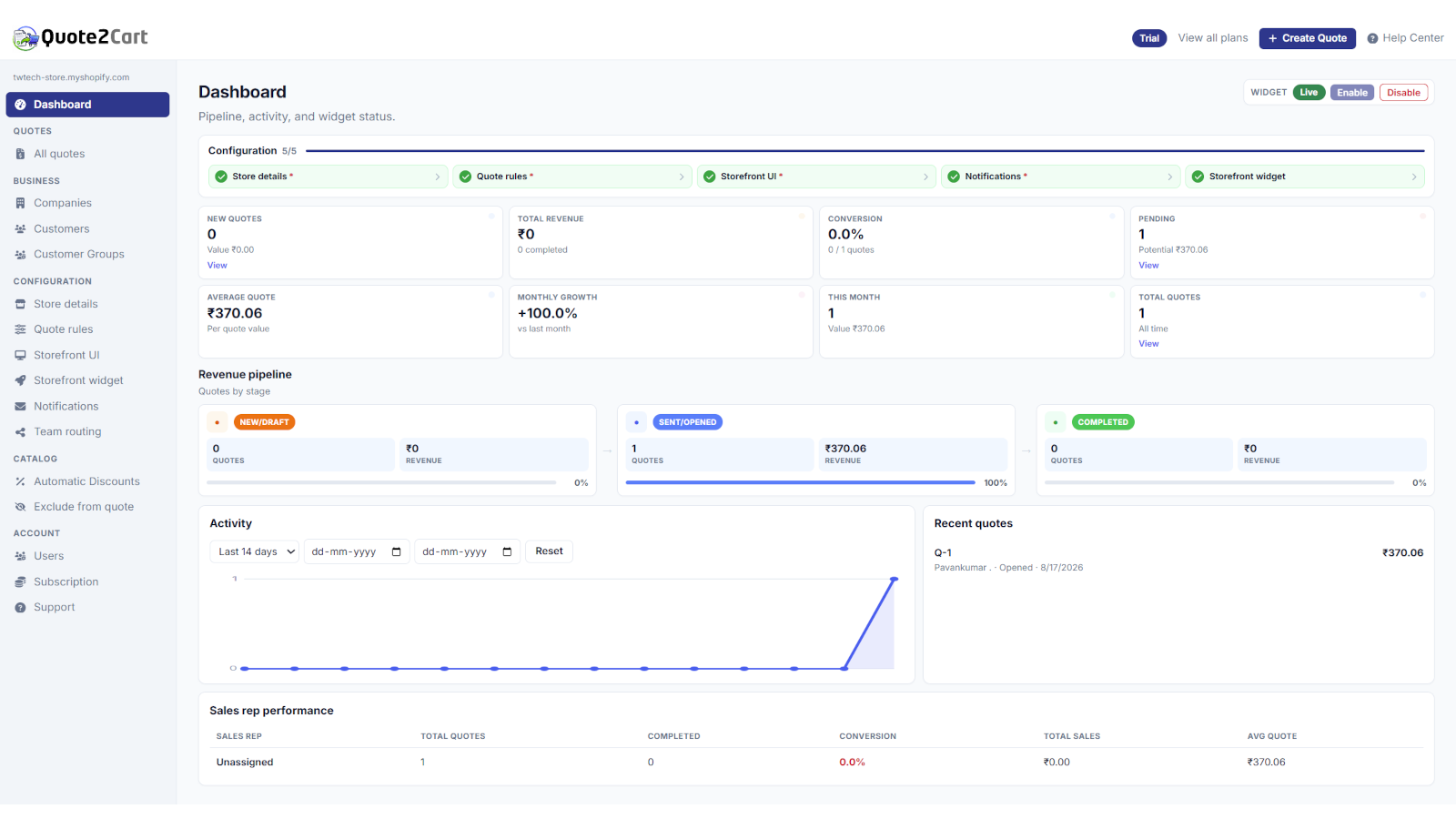Open the Last 14 days dropdown
Screen dimensions: 1456x819
click(x=255, y=551)
